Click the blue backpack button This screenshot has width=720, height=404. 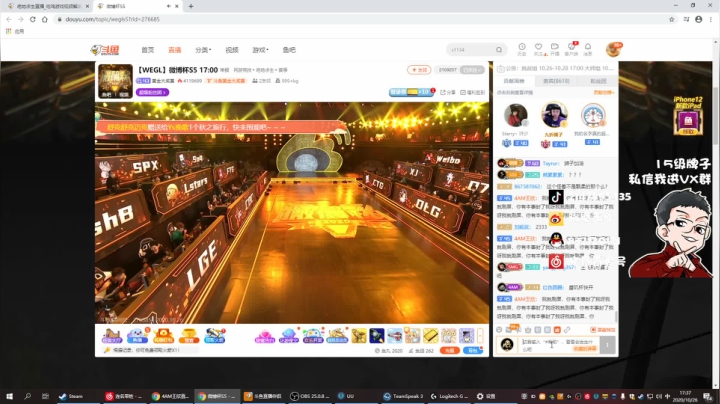click(472, 350)
